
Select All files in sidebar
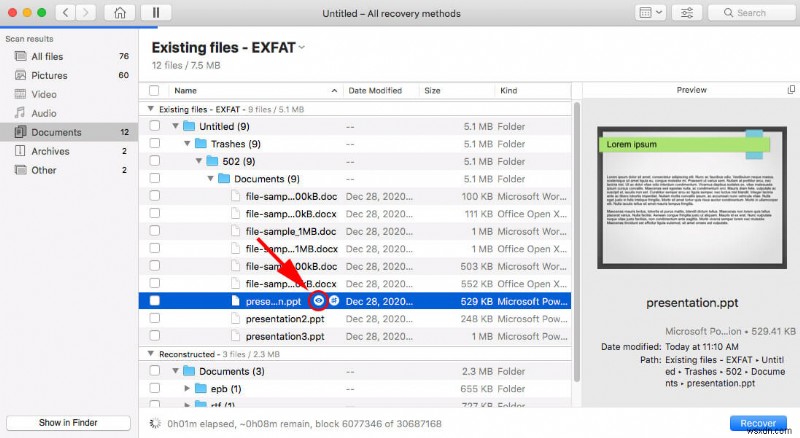pos(69,56)
